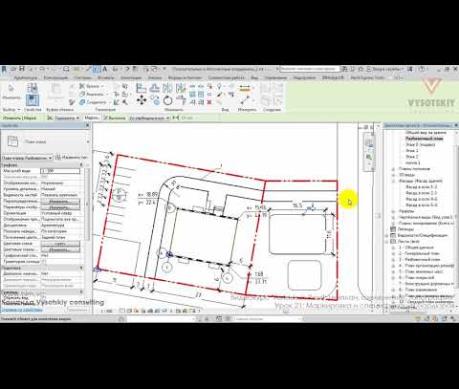Switch to the Архитектура ribbon tab

click(x=25, y=78)
